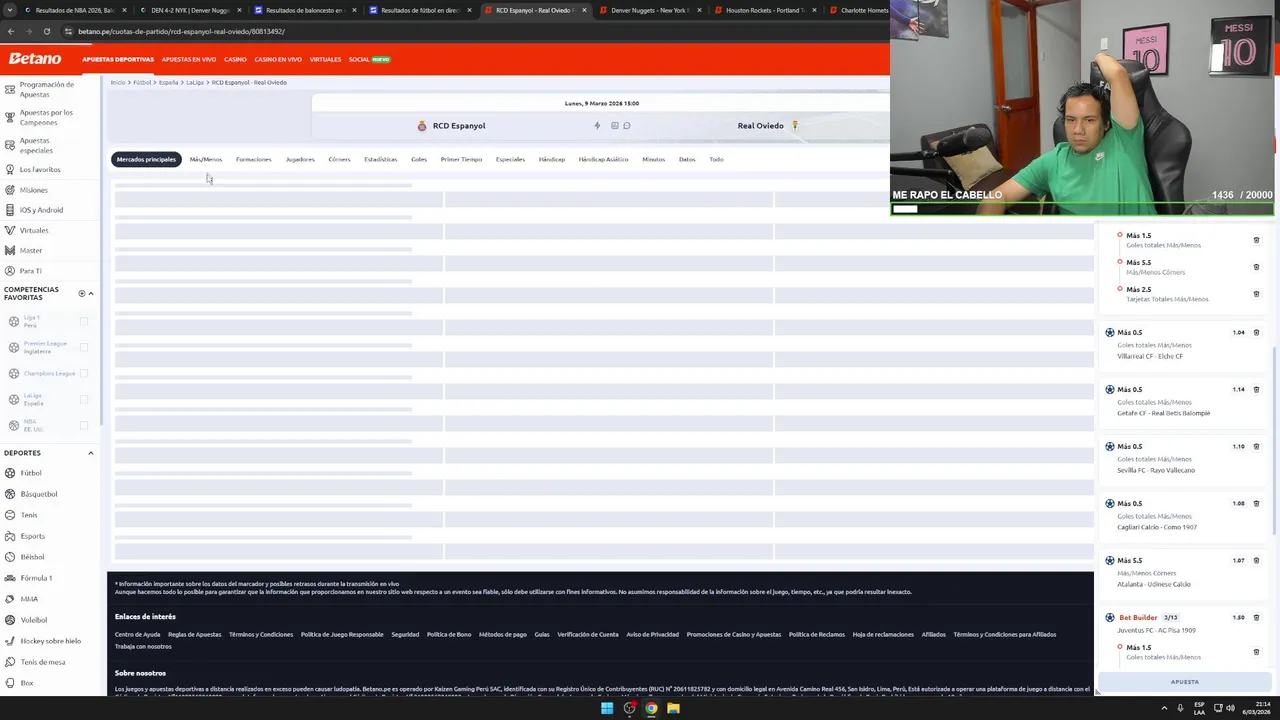The height and width of the screenshot is (720, 1280).
Task: Open the stats icon in match header
Action: coord(614,126)
